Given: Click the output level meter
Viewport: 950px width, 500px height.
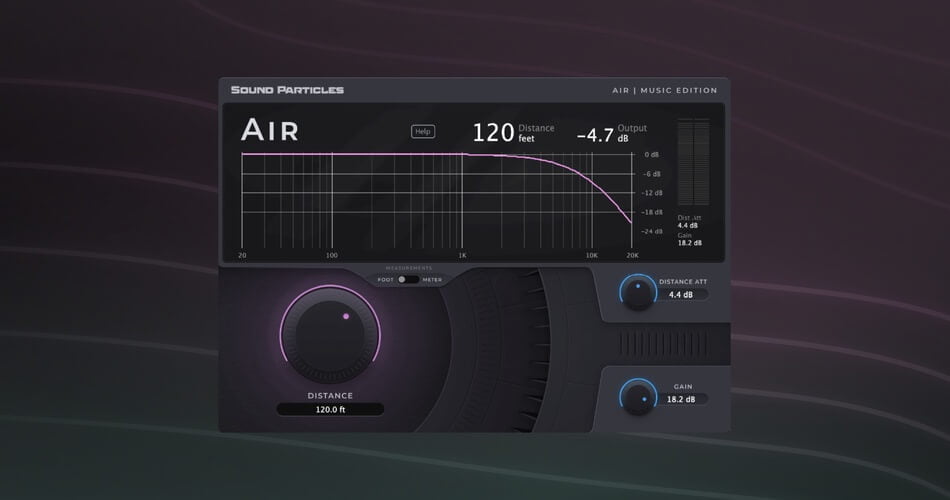Looking at the screenshot, I should coord(693,162).
